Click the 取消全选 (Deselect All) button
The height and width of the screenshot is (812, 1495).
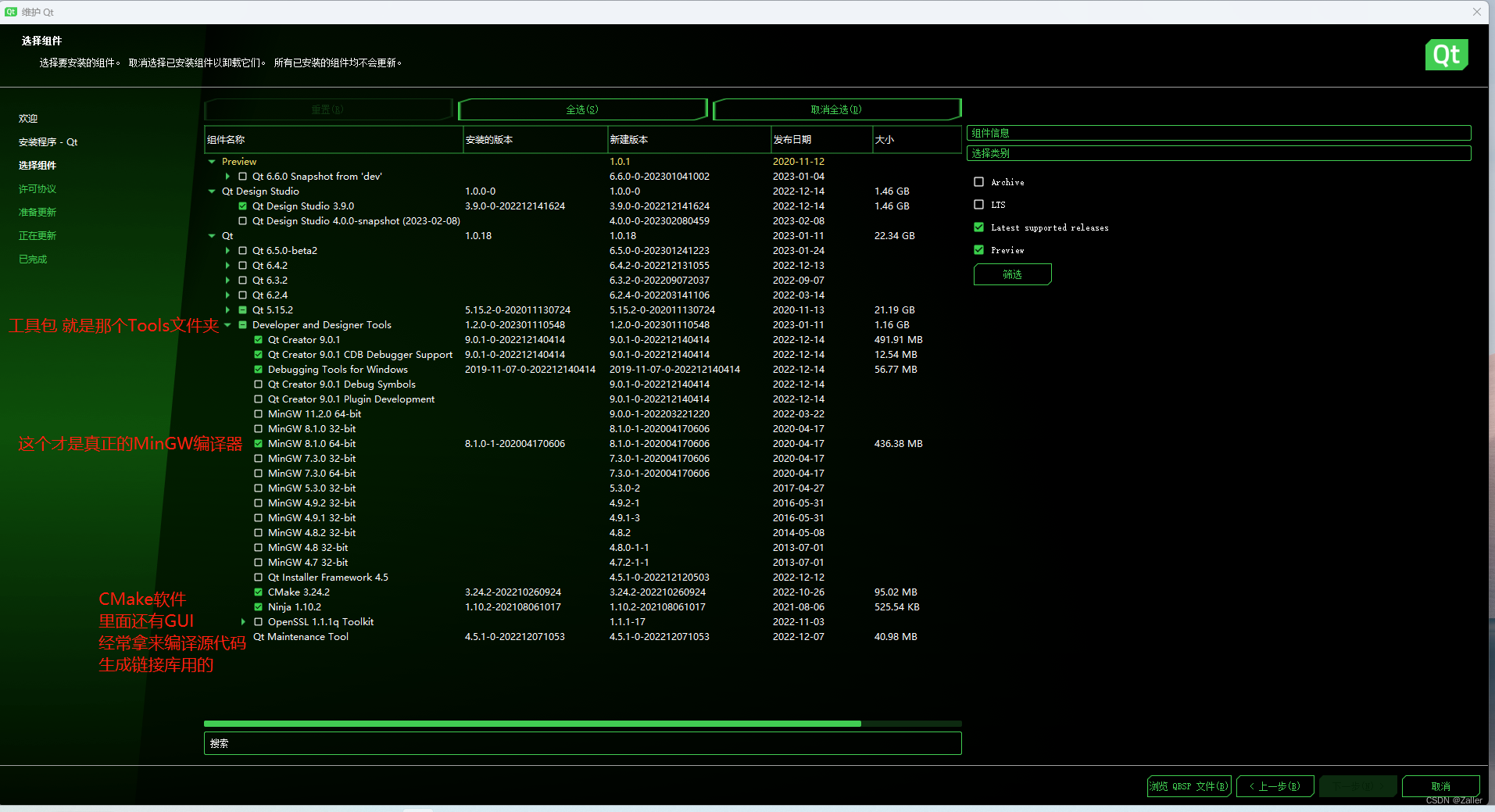836,109
